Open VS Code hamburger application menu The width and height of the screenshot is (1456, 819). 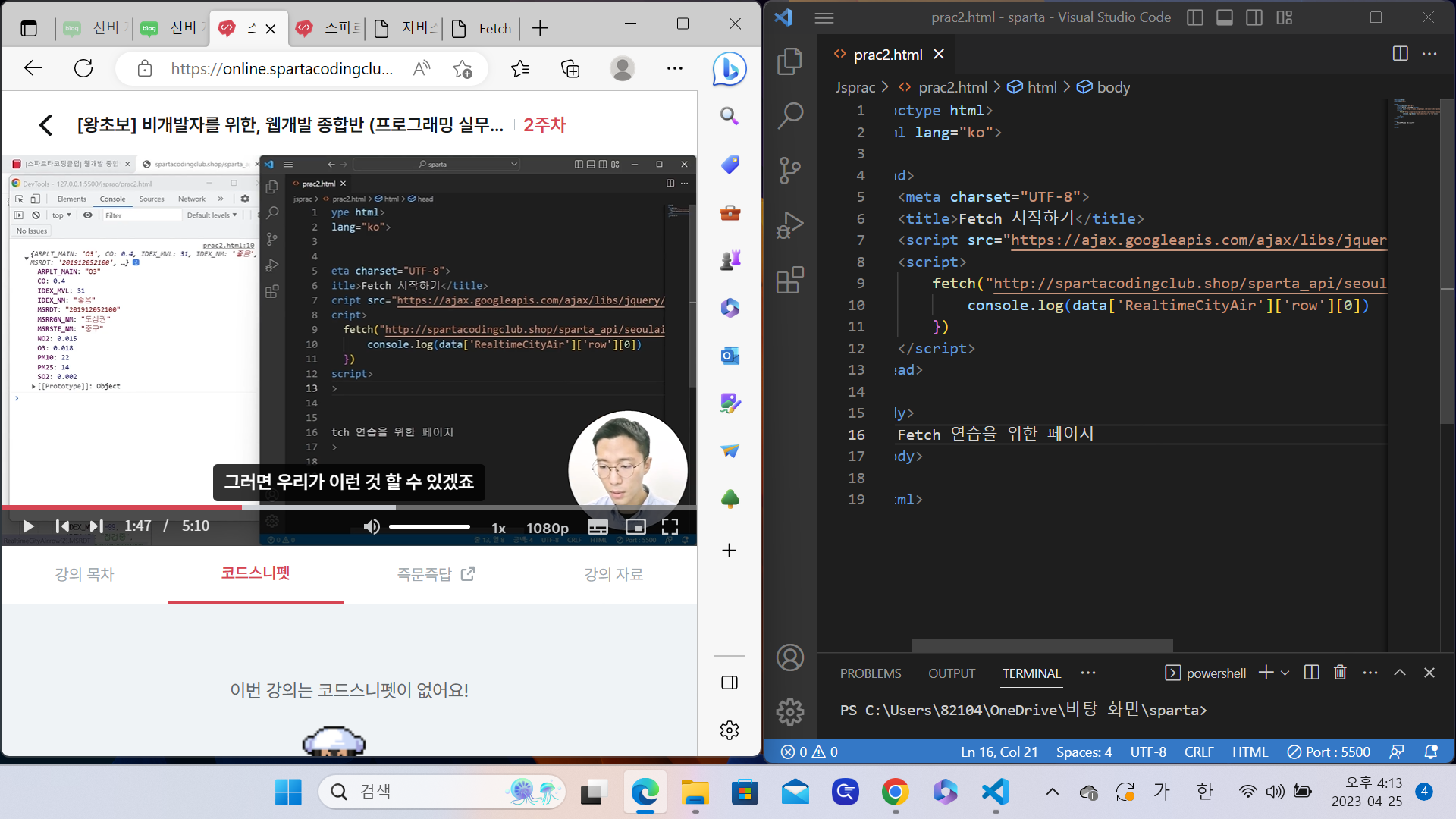click(x=824, y=17)
